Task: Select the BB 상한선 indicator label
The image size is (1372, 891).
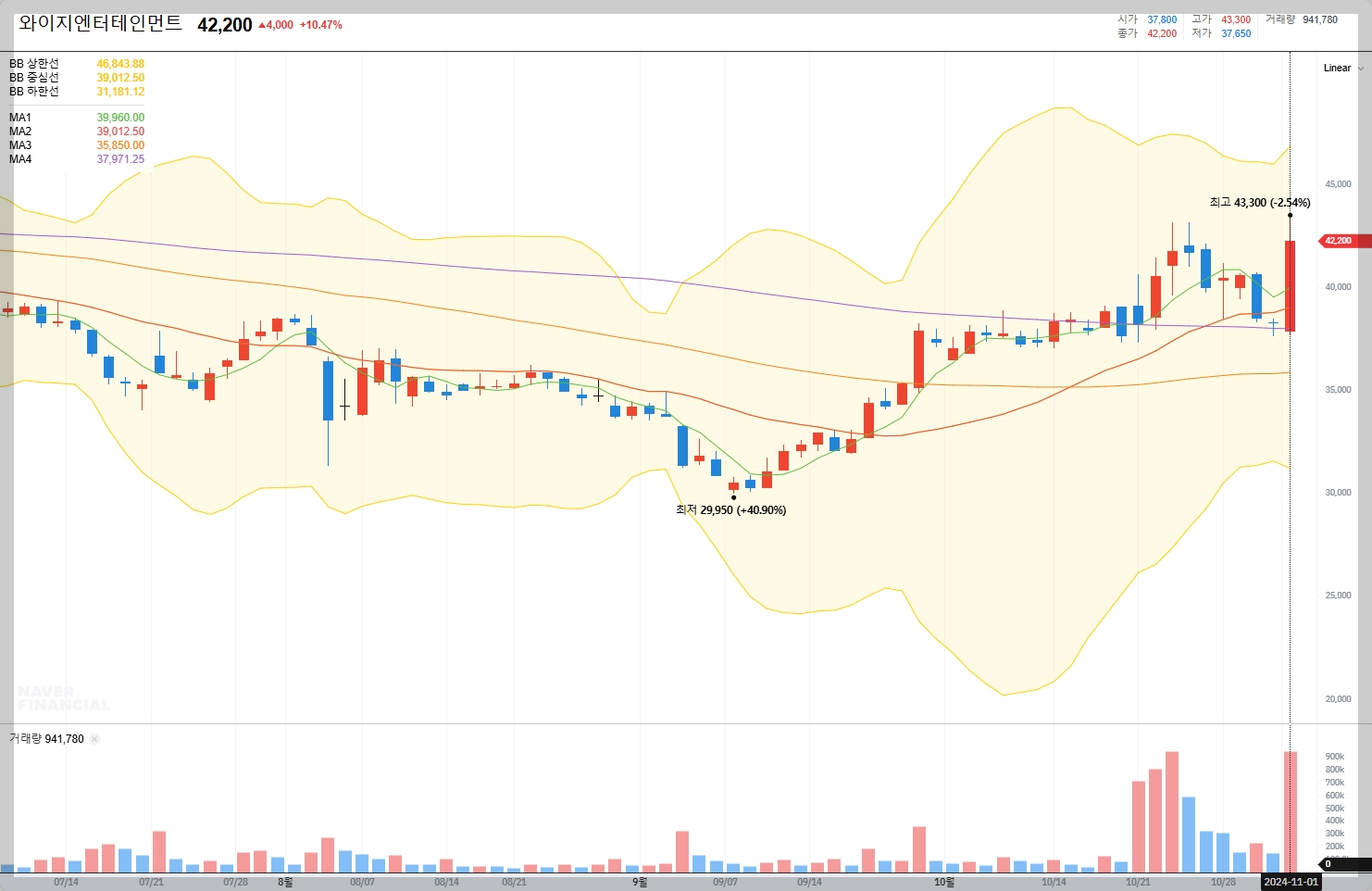Action: 34,64
